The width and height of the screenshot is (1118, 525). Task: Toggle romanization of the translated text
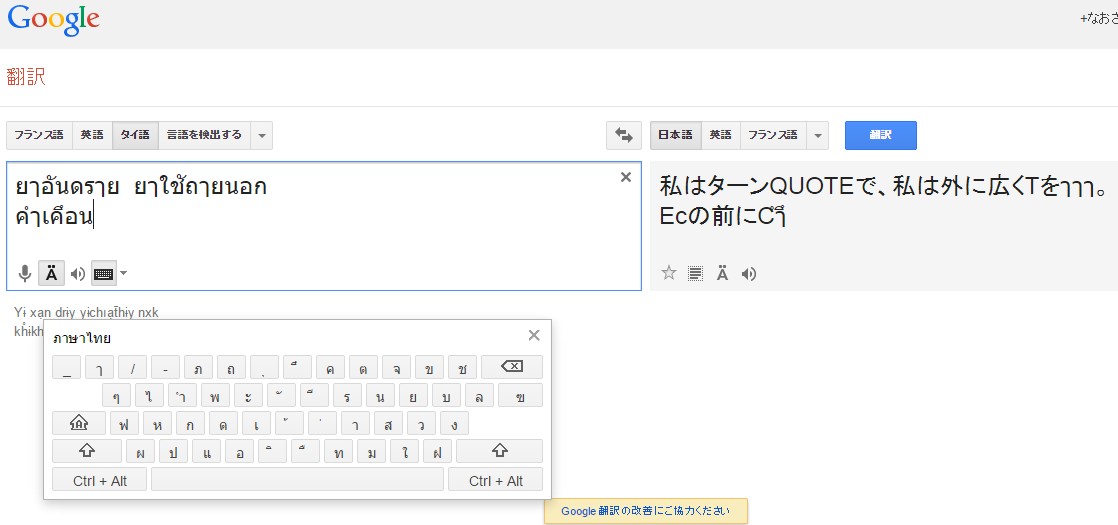click(x=722, y=273)
